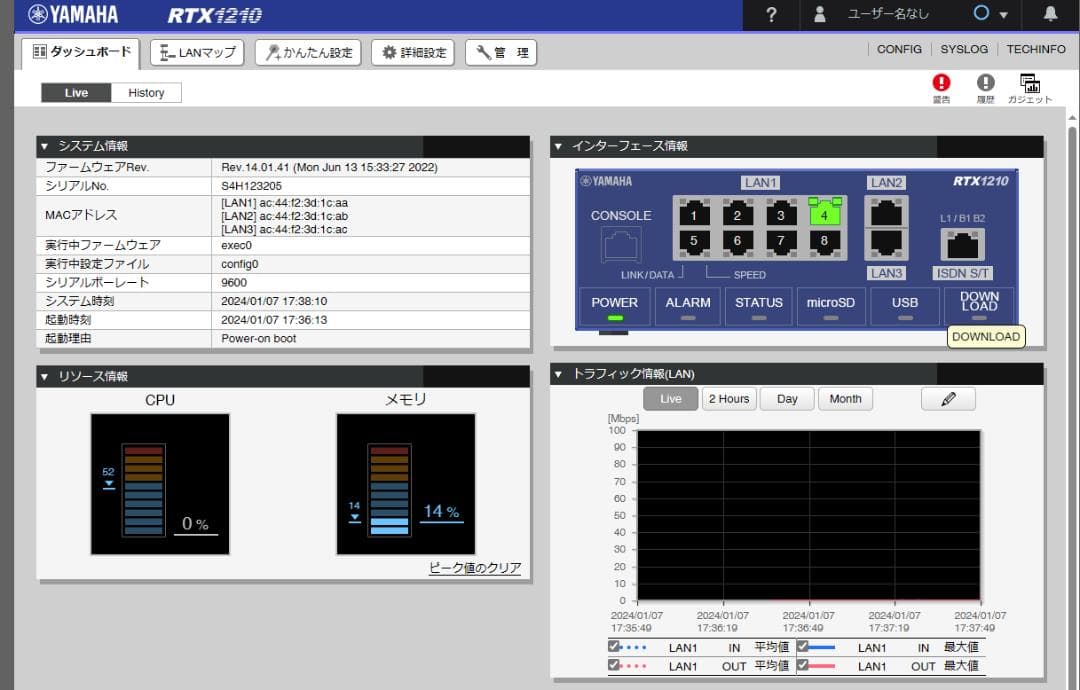Click the user profile icon

coord(820,14)
